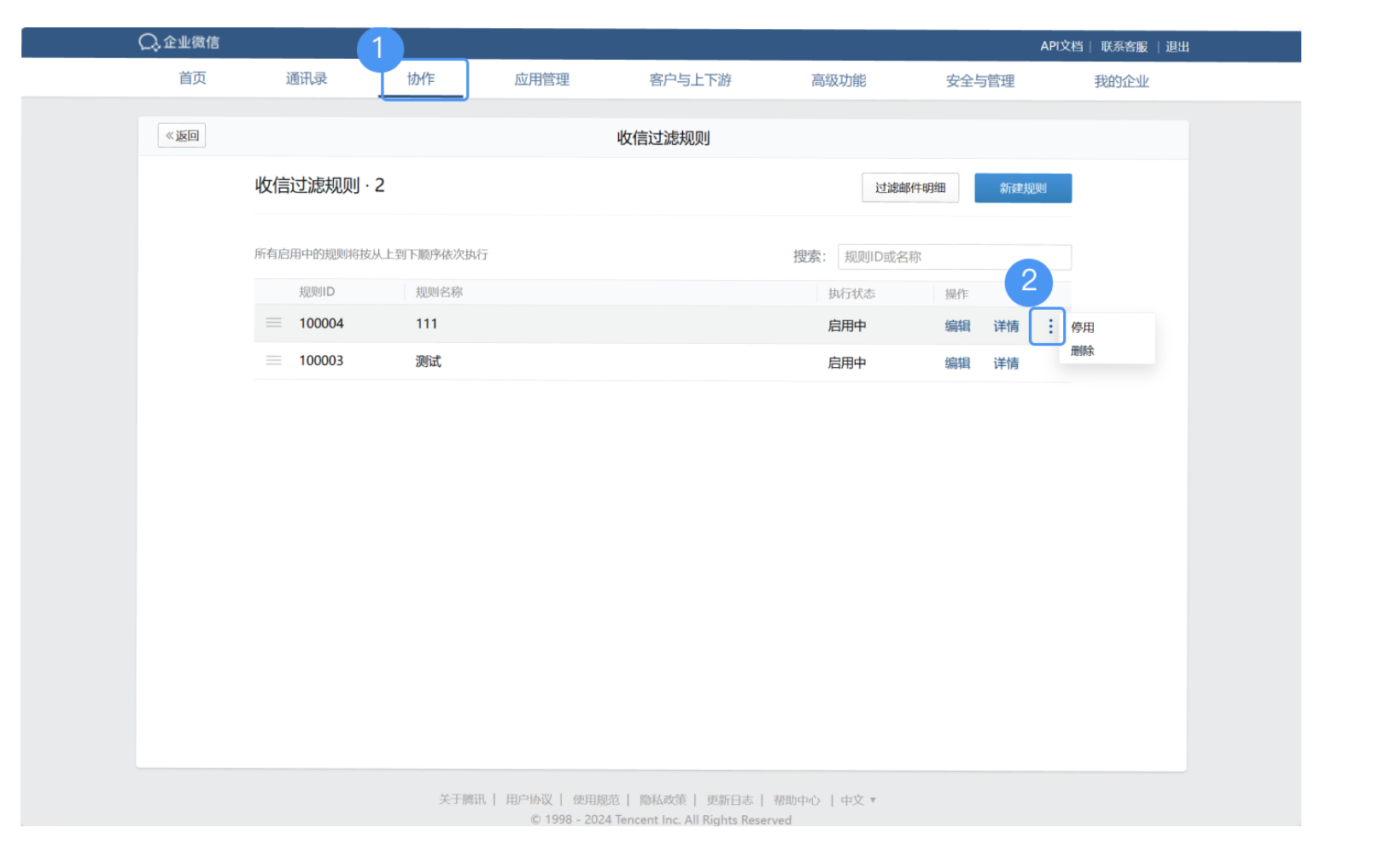Viewport: 1379px width, 868px height.
Task: Select 删除 from the actions menu
Action: (1083, 350)
